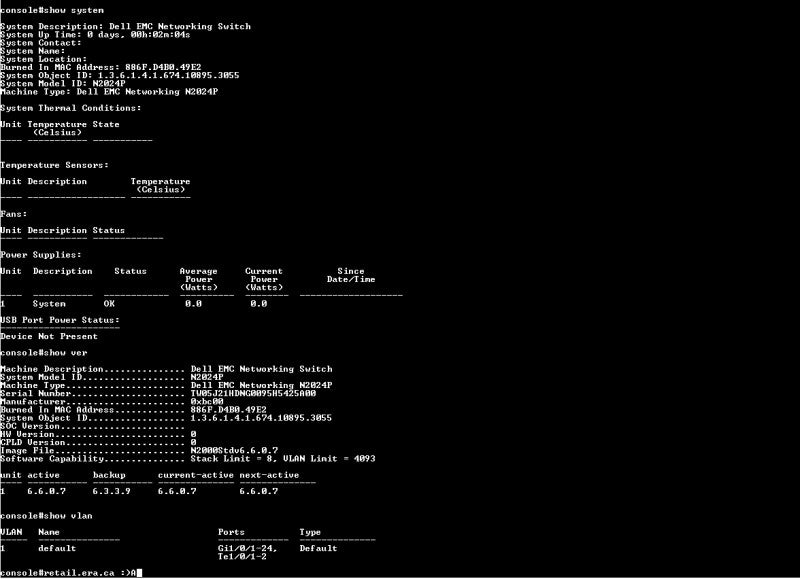Click the 'Fans:' heading
800x579 pixels.
[14, 214]
